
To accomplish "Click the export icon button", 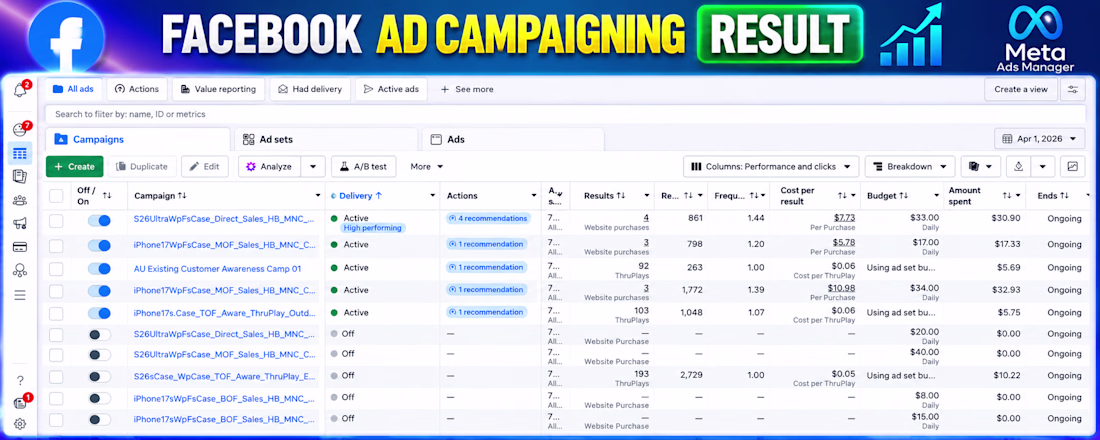I will [x=1017, y=166].
